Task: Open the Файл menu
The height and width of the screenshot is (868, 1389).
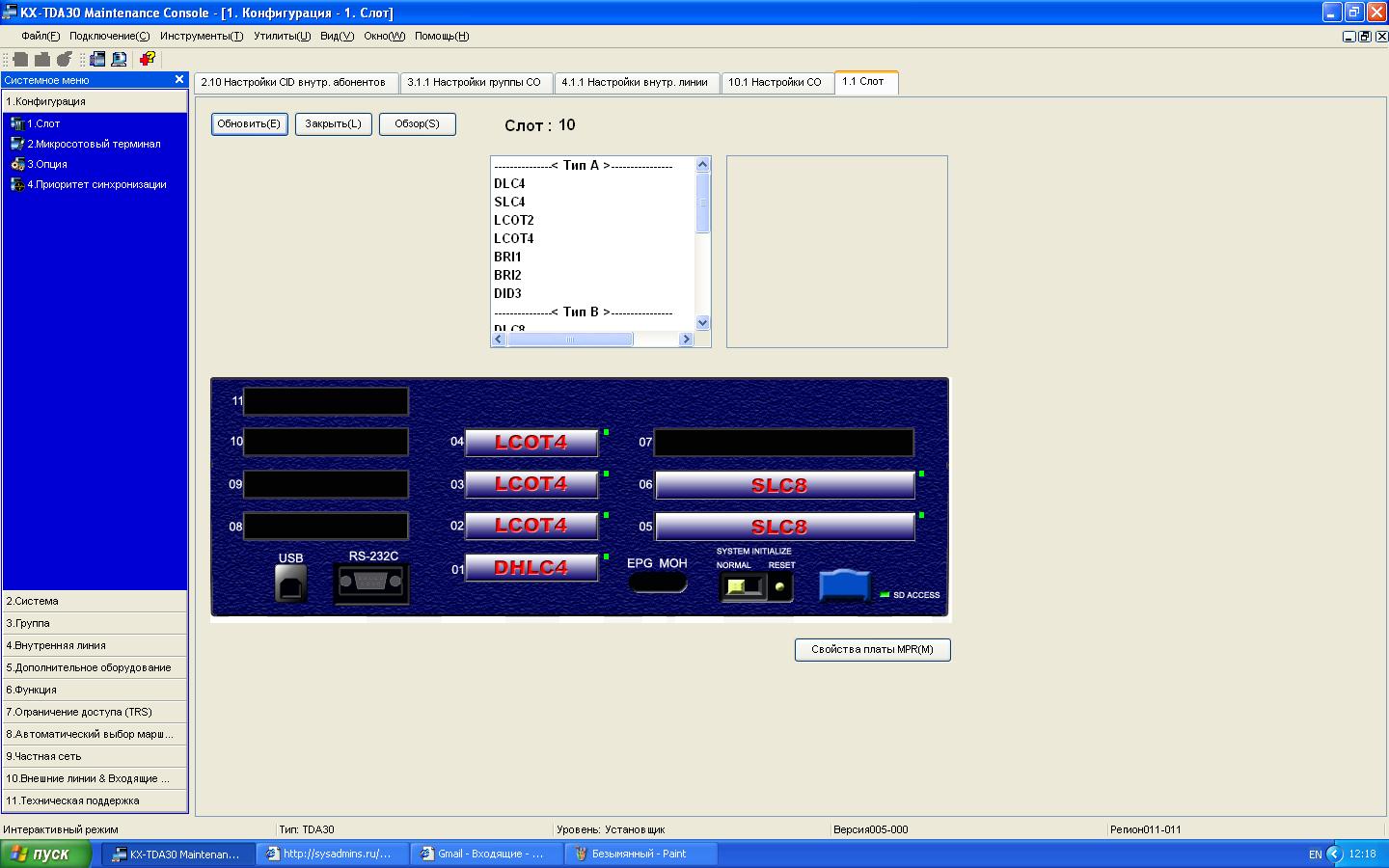Action: tap(41, 36)
